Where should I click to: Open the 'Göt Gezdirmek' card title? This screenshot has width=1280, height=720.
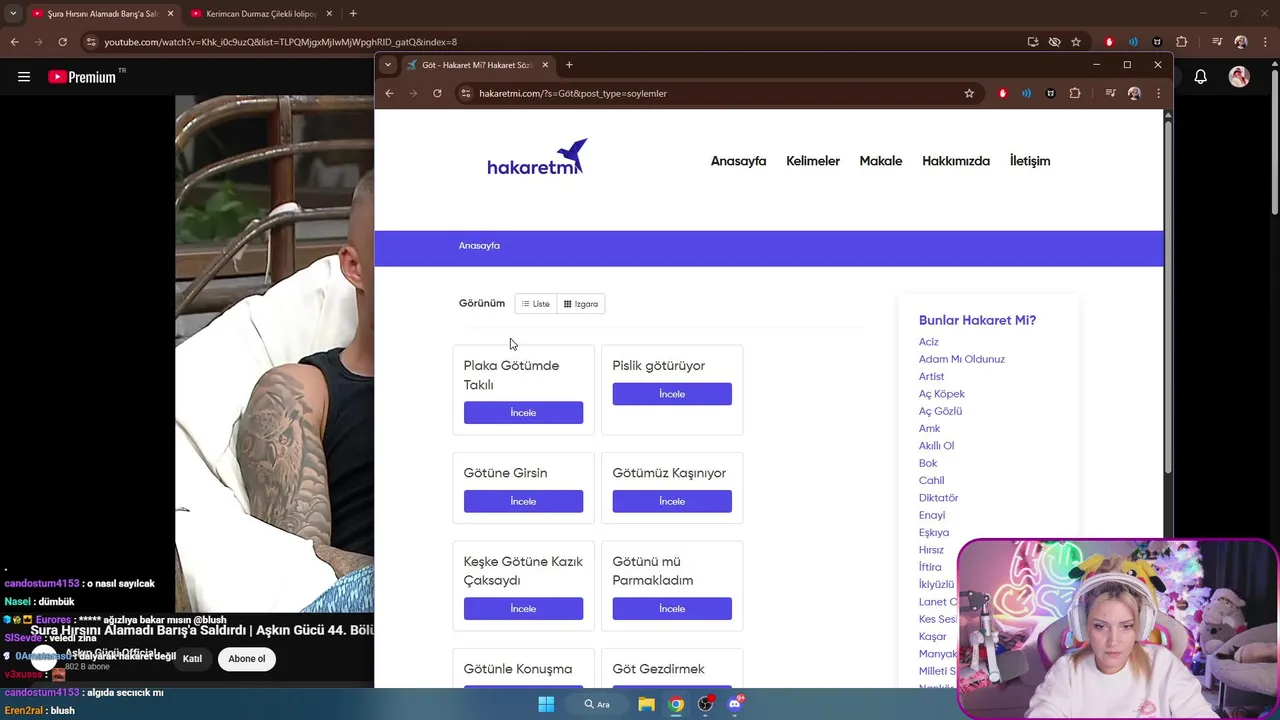coord(658,669)
